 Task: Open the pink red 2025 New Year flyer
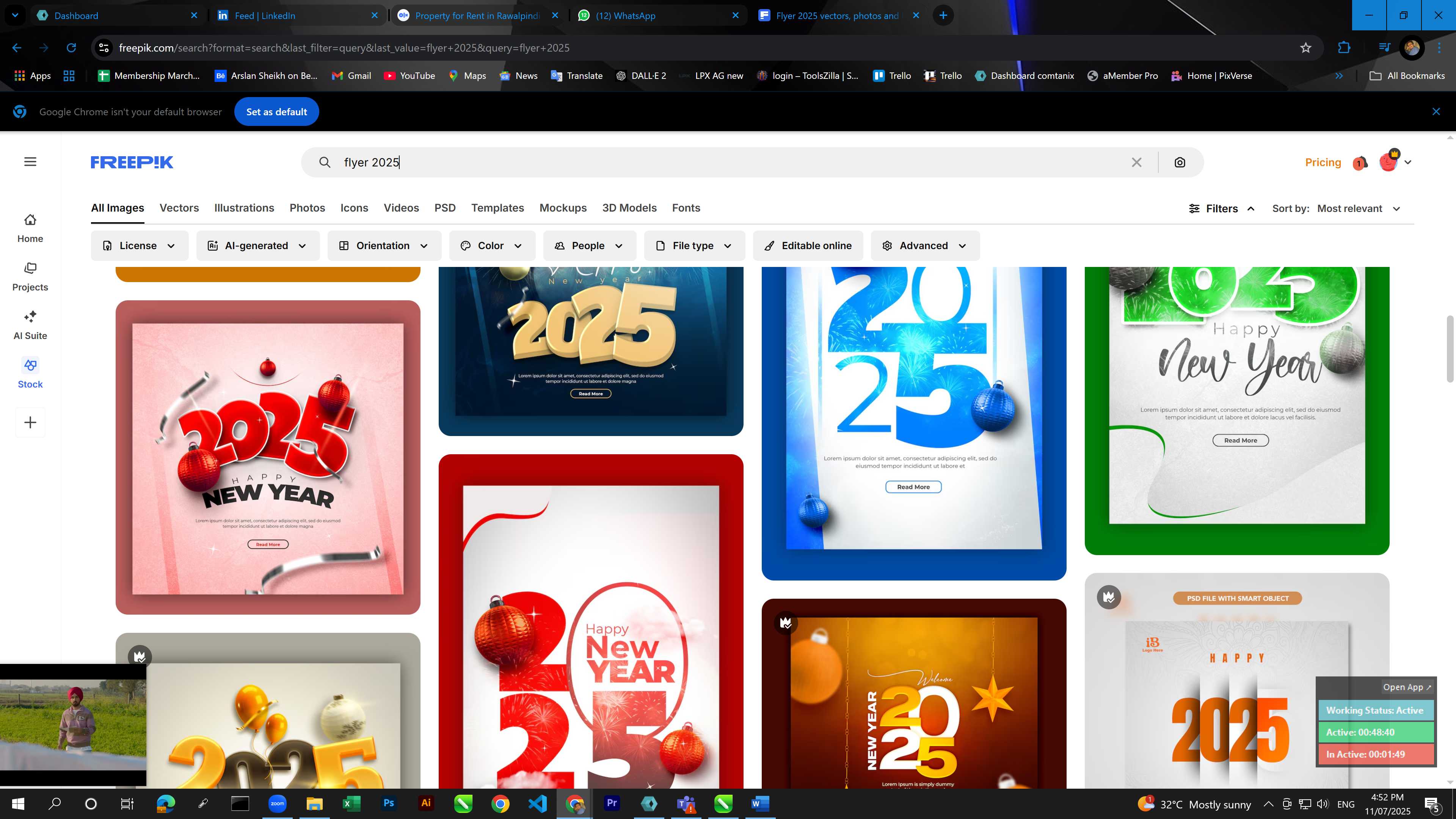(268, 457)
